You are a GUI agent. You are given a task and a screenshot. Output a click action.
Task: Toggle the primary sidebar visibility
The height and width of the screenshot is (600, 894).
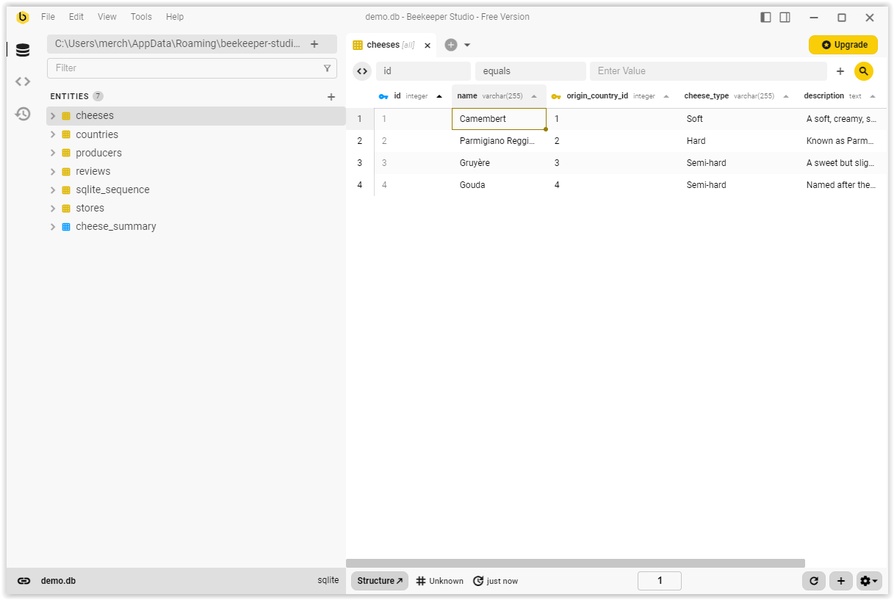[766, 17]
